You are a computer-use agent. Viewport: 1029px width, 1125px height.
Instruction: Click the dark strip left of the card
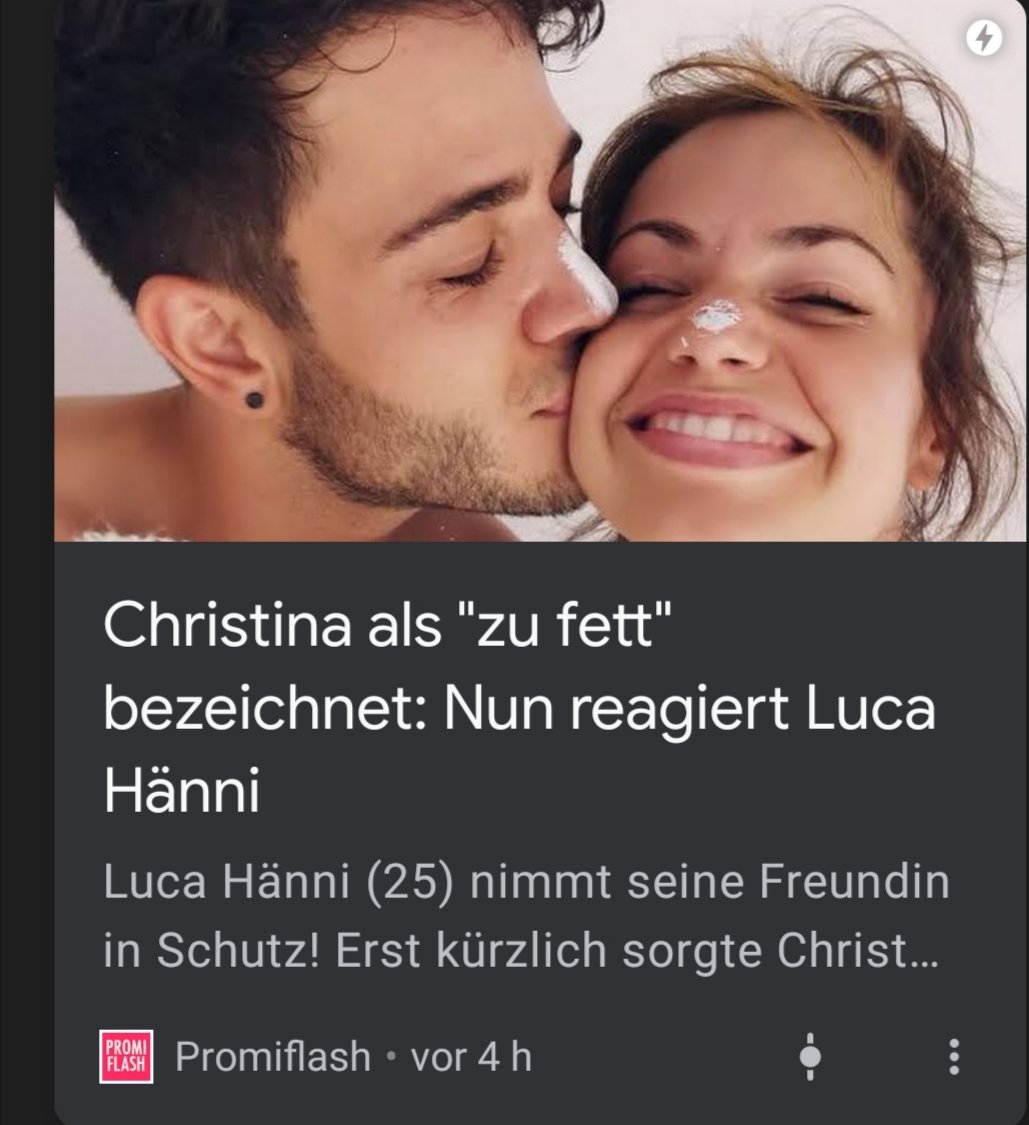(x=27, y=562)
